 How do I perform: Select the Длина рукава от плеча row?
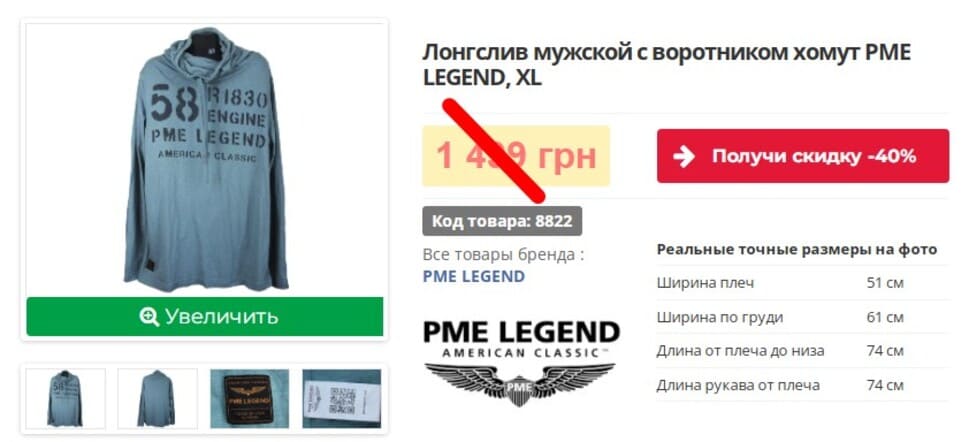point(802,385)
